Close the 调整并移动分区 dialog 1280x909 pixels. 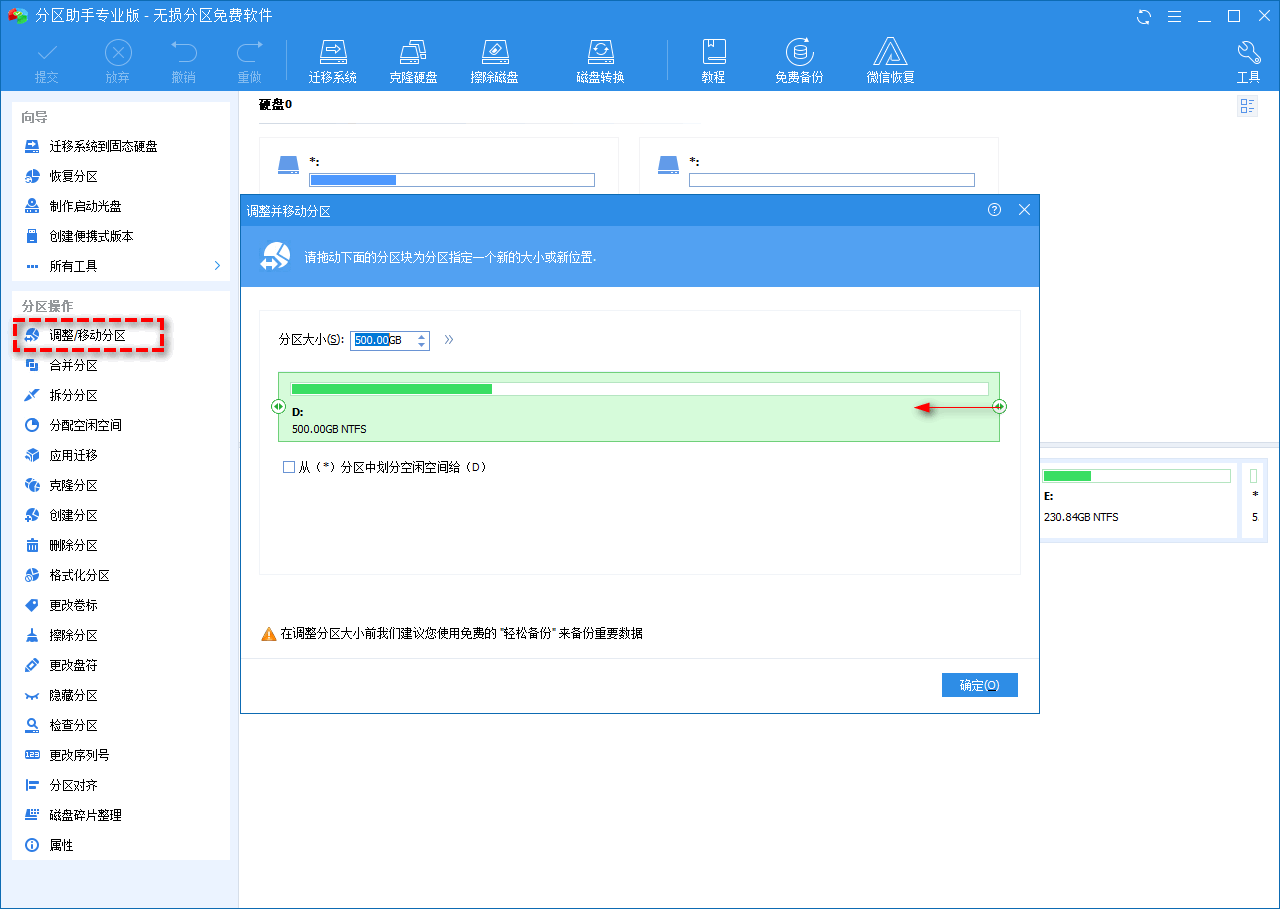(x=1024, y=210)
